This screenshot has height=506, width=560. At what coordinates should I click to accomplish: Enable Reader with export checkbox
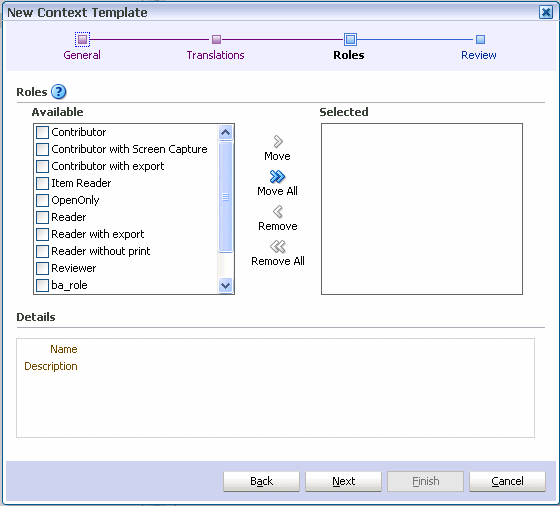42,234
